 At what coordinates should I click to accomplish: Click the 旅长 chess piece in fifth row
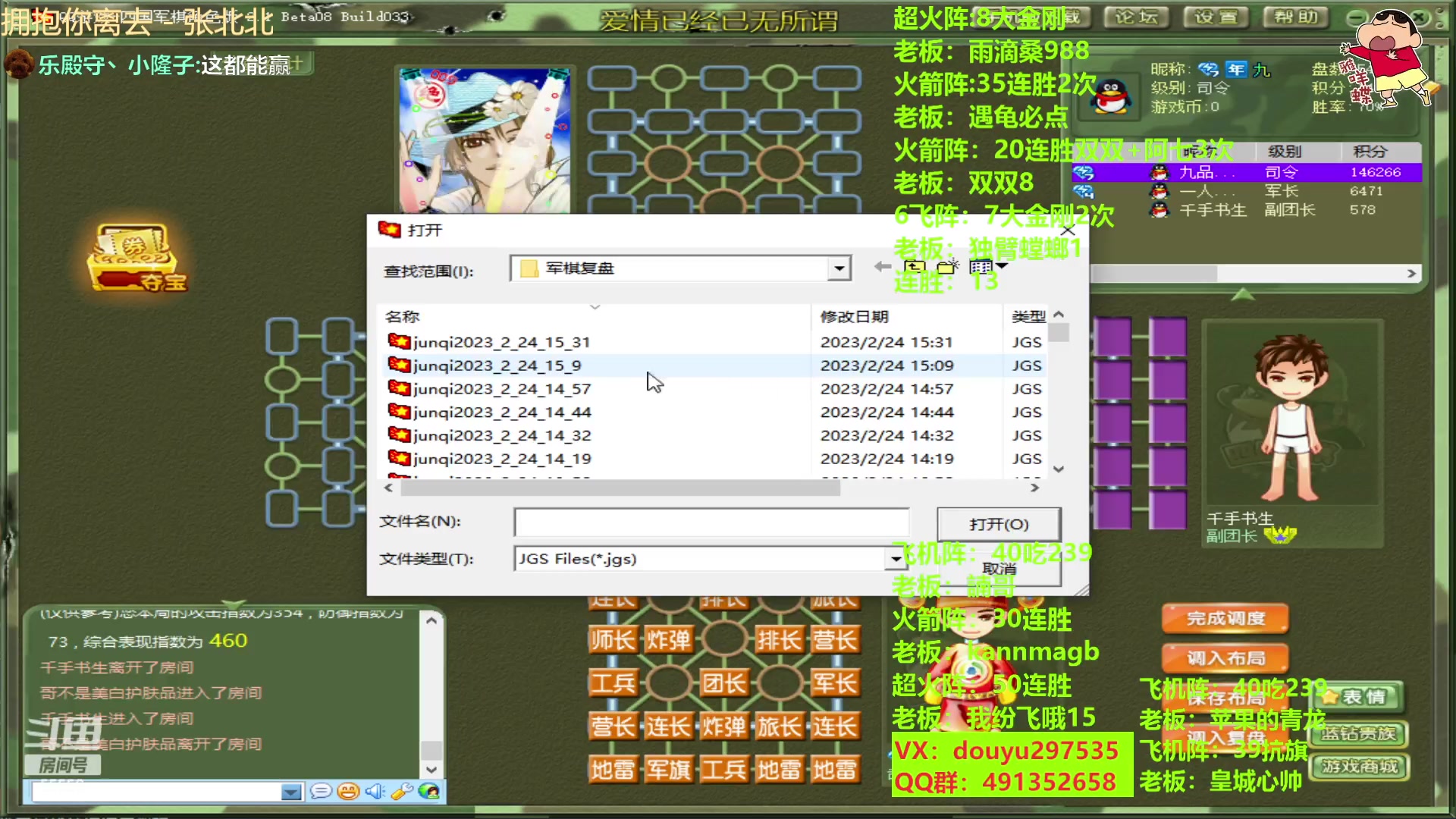[x=779, y=727]
